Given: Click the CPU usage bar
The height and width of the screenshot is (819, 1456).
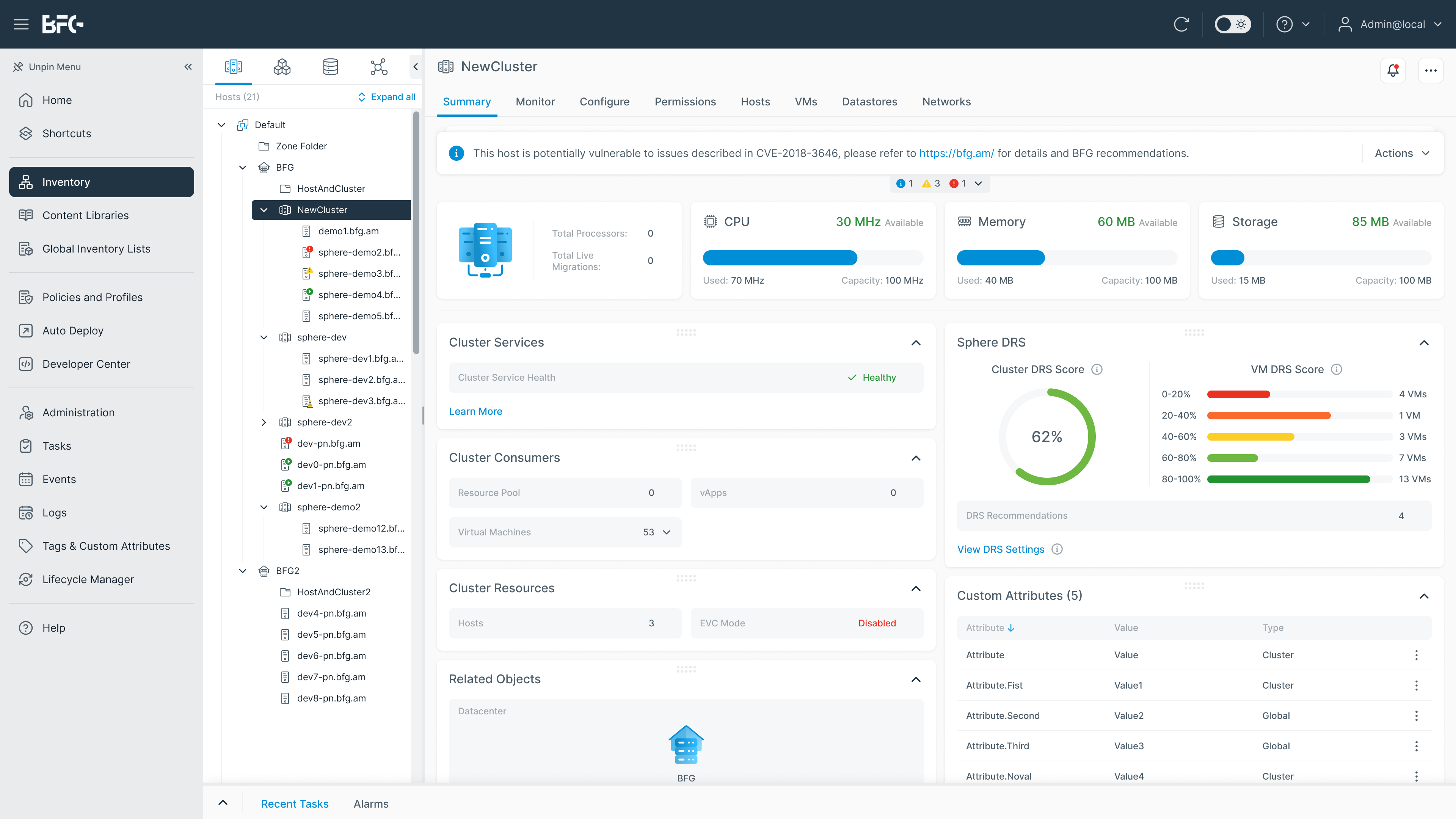Looking at the screenshot, I should click(813, 258).
